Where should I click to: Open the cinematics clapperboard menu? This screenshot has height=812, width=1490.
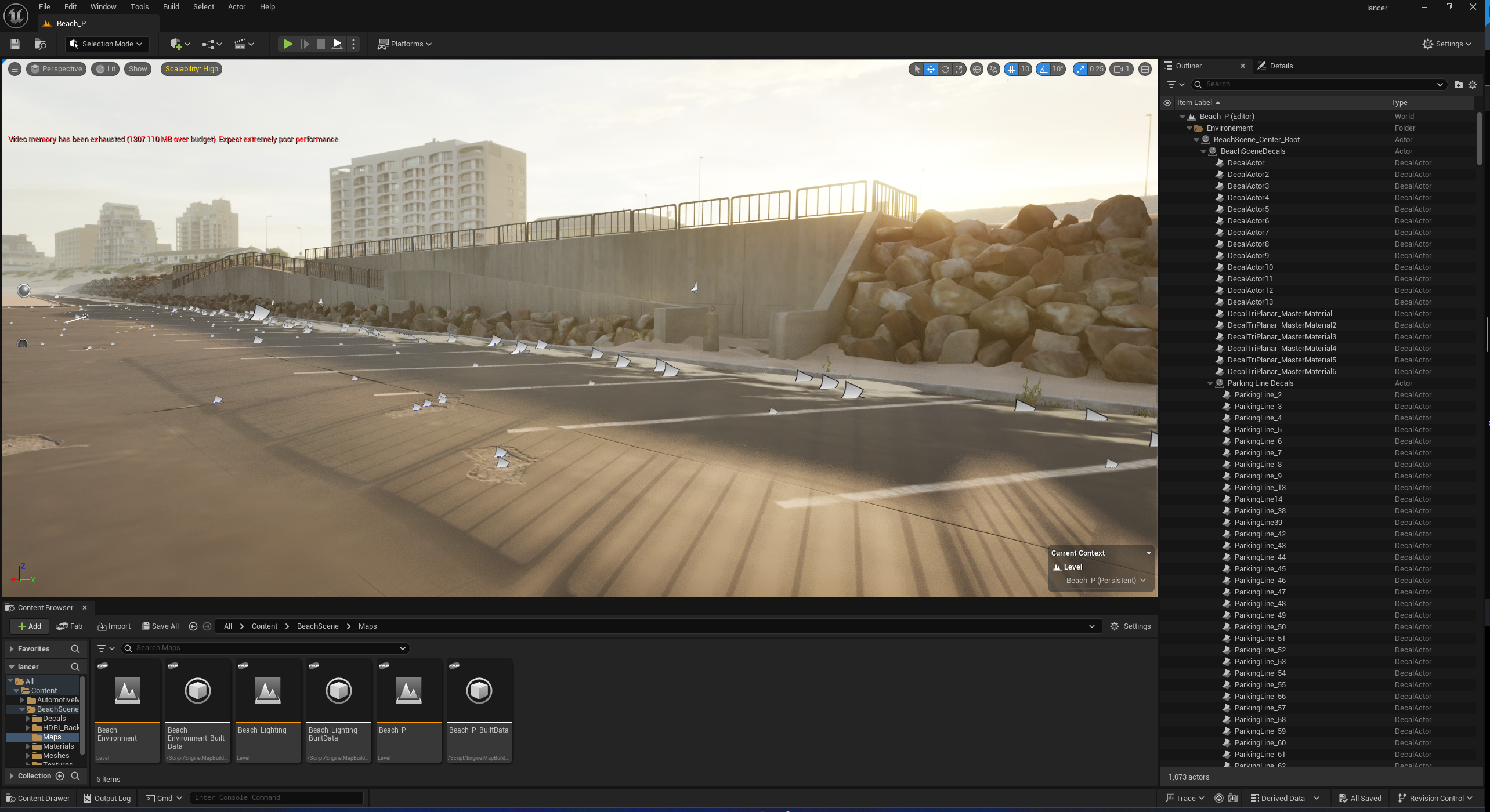click(244, 44)
